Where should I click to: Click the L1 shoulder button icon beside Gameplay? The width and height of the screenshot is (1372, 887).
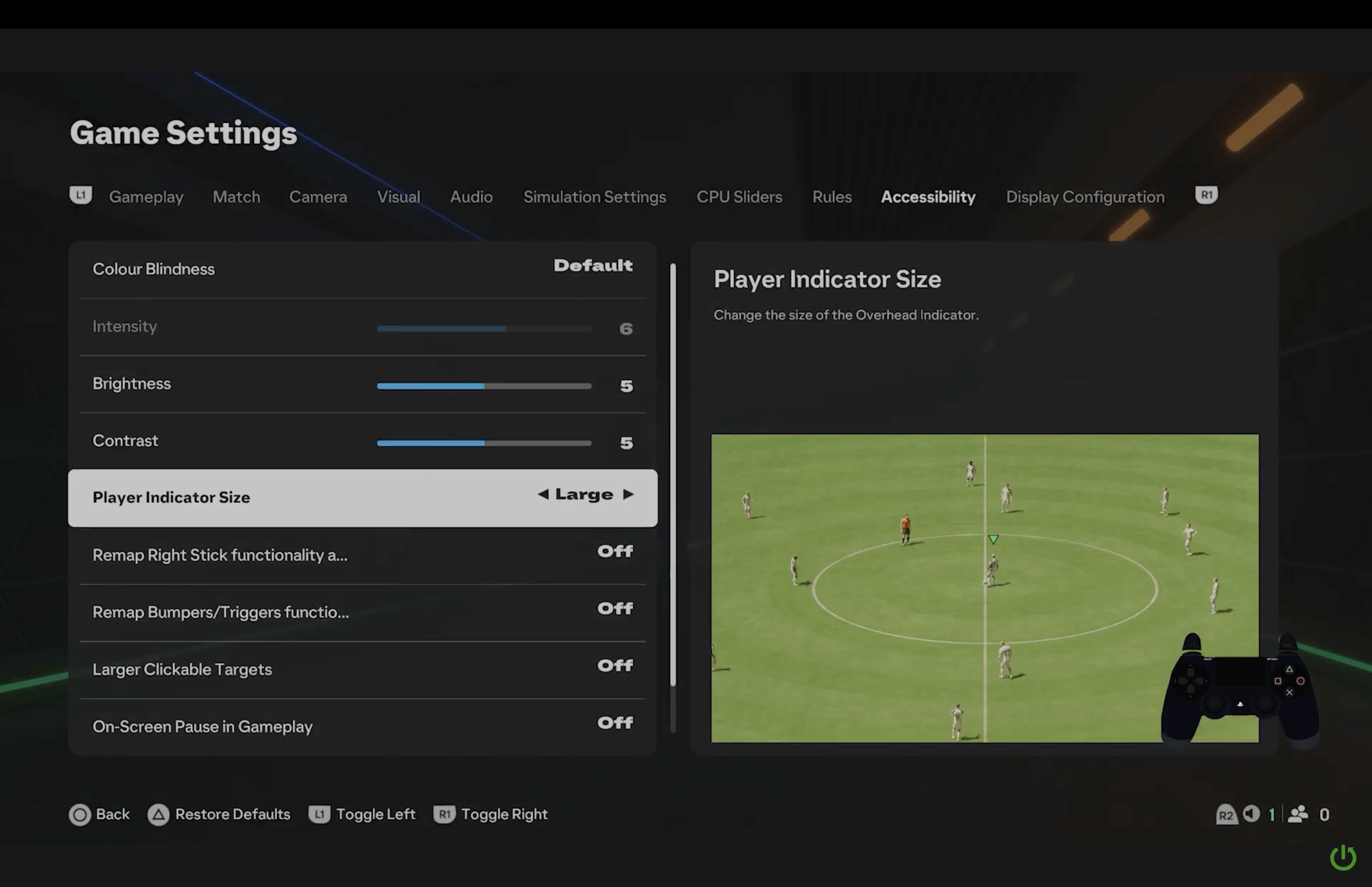click(x=80, y=196)
